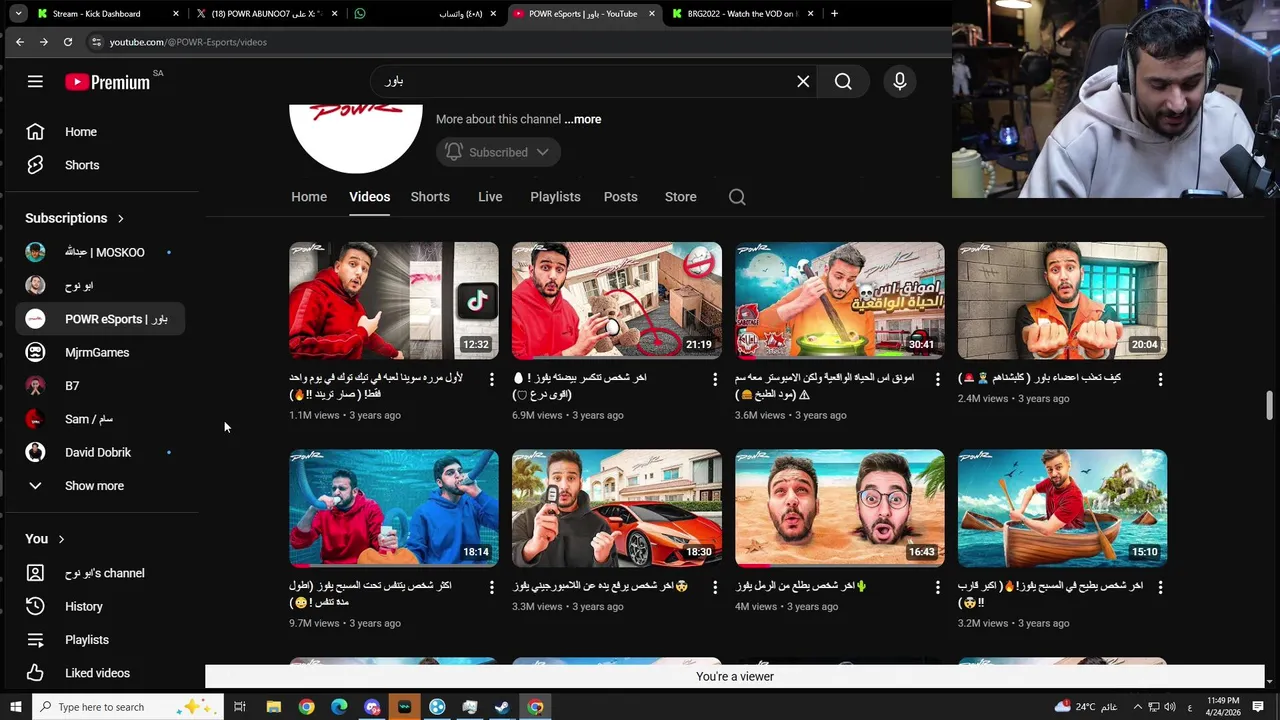Open options menu for 16:43 video
Screen dimensions: 1280x720
coord(937,587)
